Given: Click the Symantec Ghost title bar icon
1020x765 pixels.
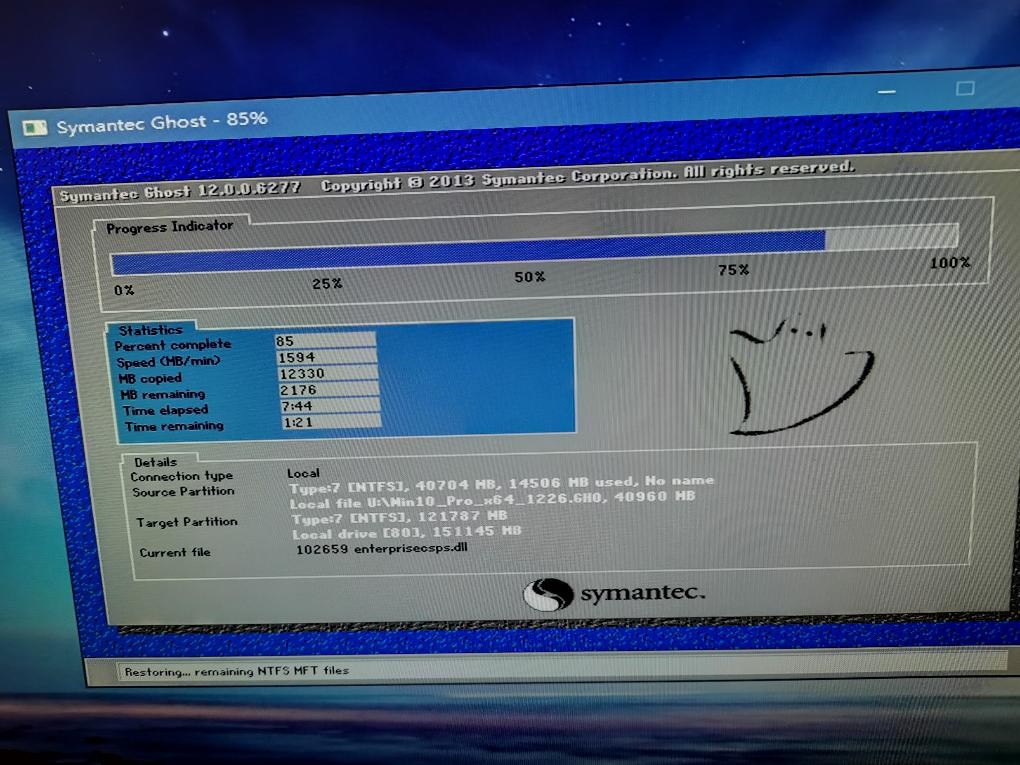Looking at the screenshot, I should coord(34,128).
